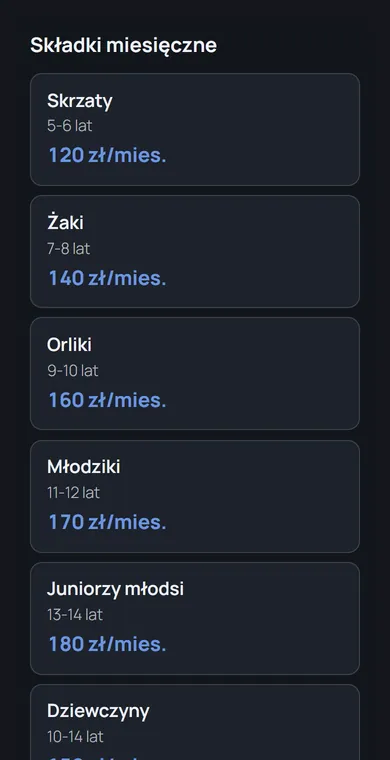
Task: Click the 5-6 lat age label
Action: (69, 126)
